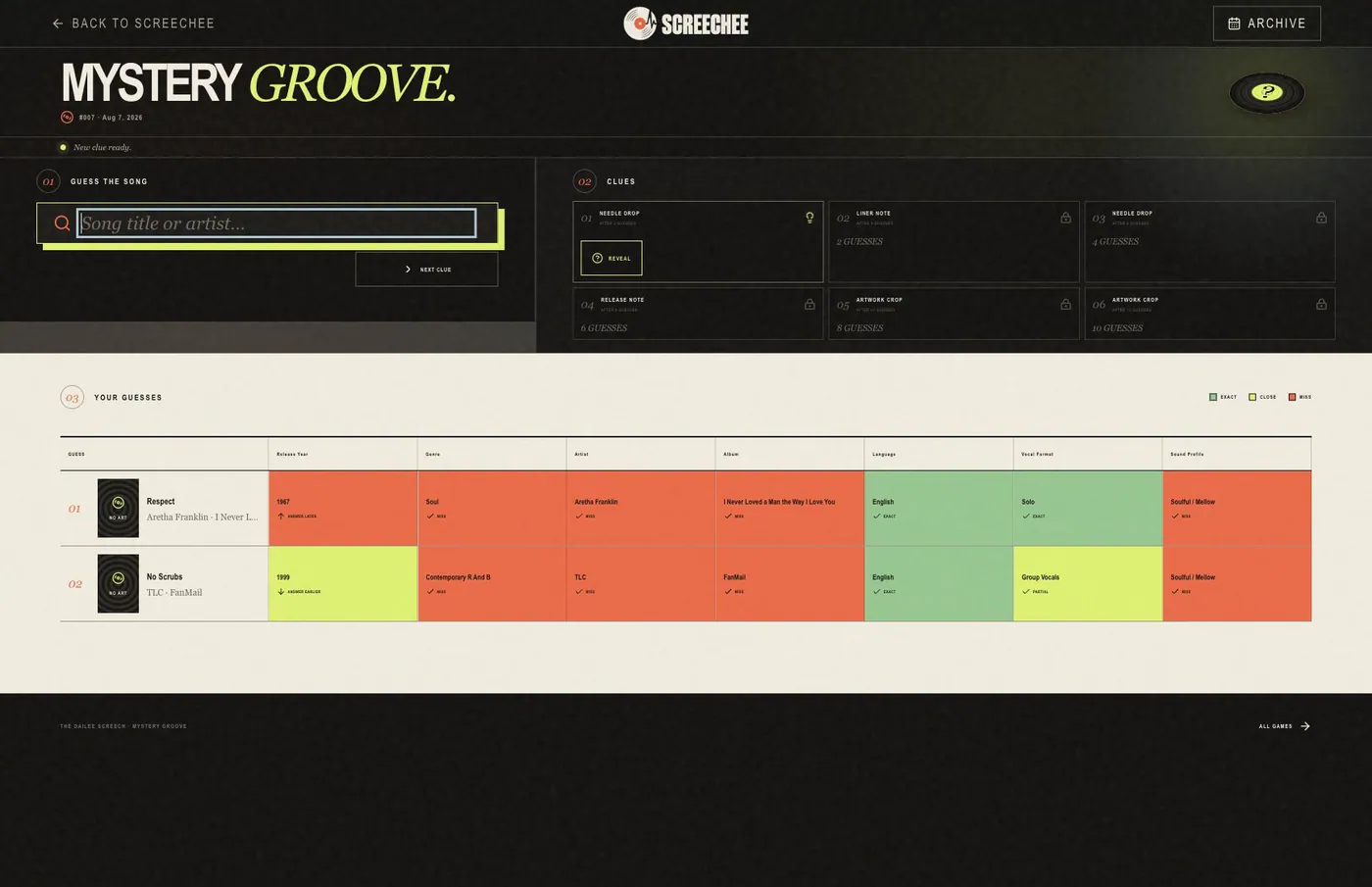Click the Miss red legend swatch
Viewport: 1372px width, 887px height.
pyautogui.click(x=1292, y=397)
